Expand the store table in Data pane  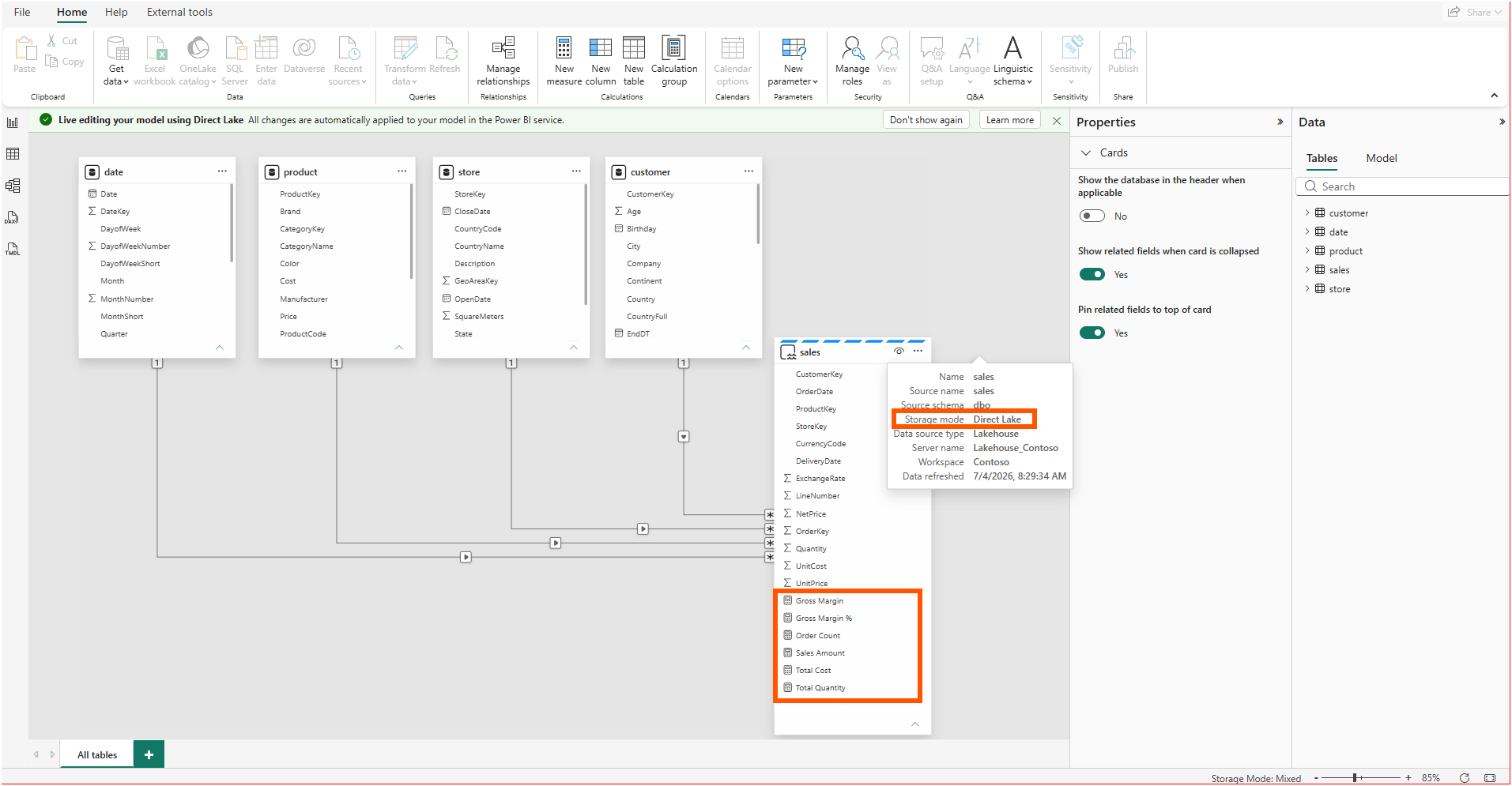(1307, 289)
